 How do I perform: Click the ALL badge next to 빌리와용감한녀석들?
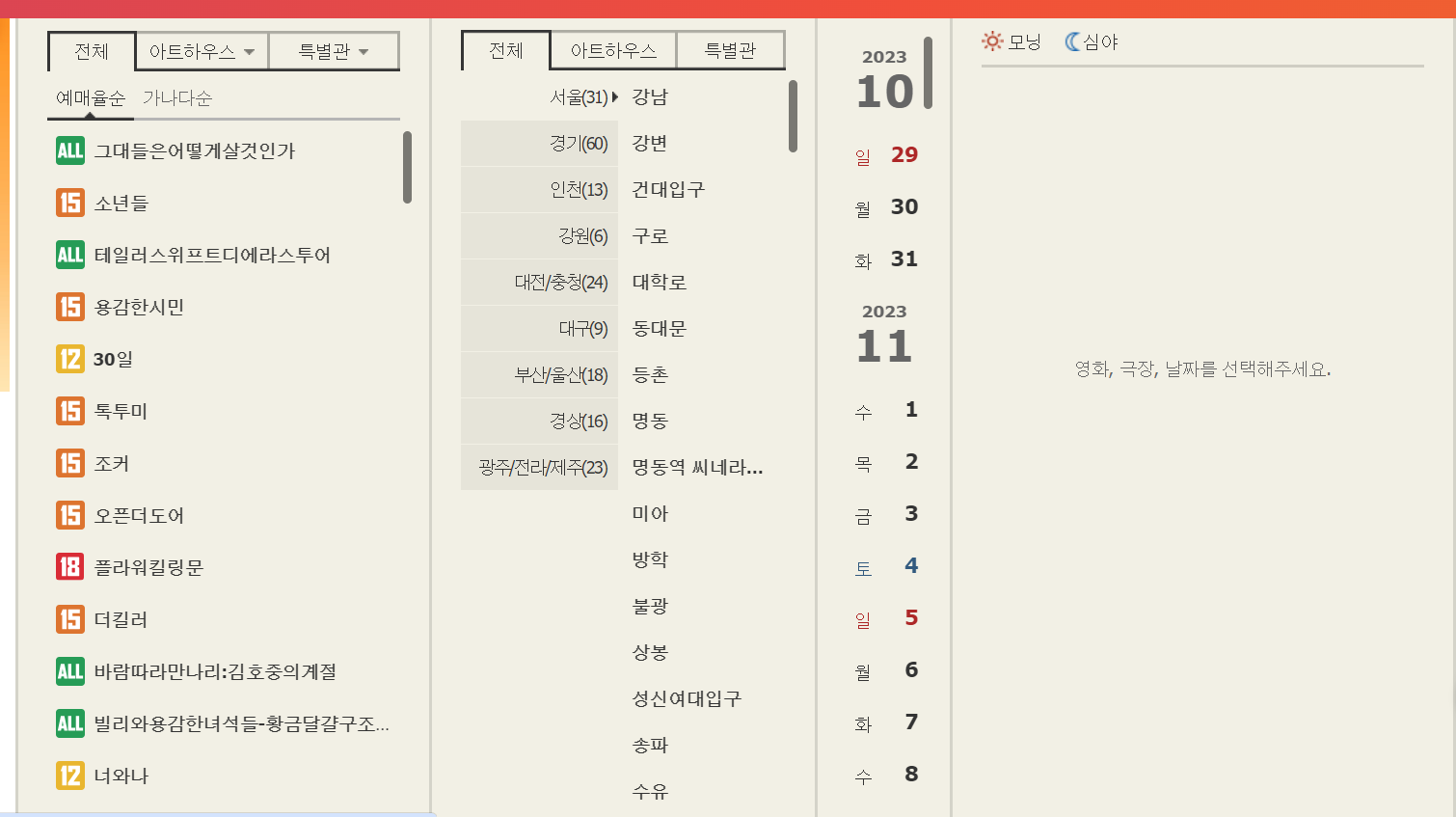pyautogui.click(x=70, y=723)
